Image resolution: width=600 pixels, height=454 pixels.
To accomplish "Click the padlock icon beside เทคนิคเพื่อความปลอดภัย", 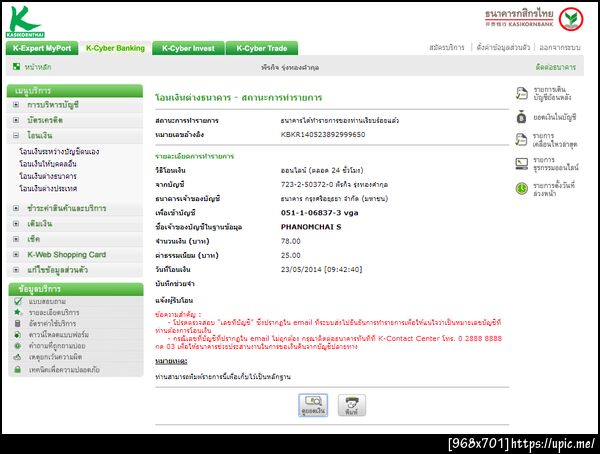I will 17,369.
